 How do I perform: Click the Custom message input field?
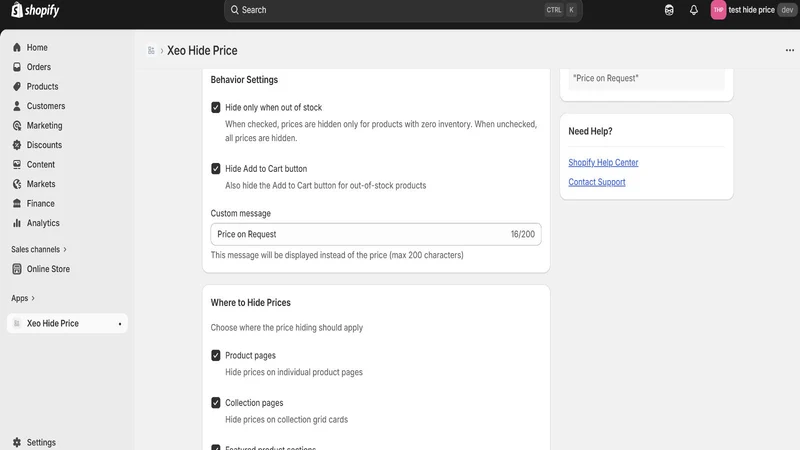coord(376,234)
